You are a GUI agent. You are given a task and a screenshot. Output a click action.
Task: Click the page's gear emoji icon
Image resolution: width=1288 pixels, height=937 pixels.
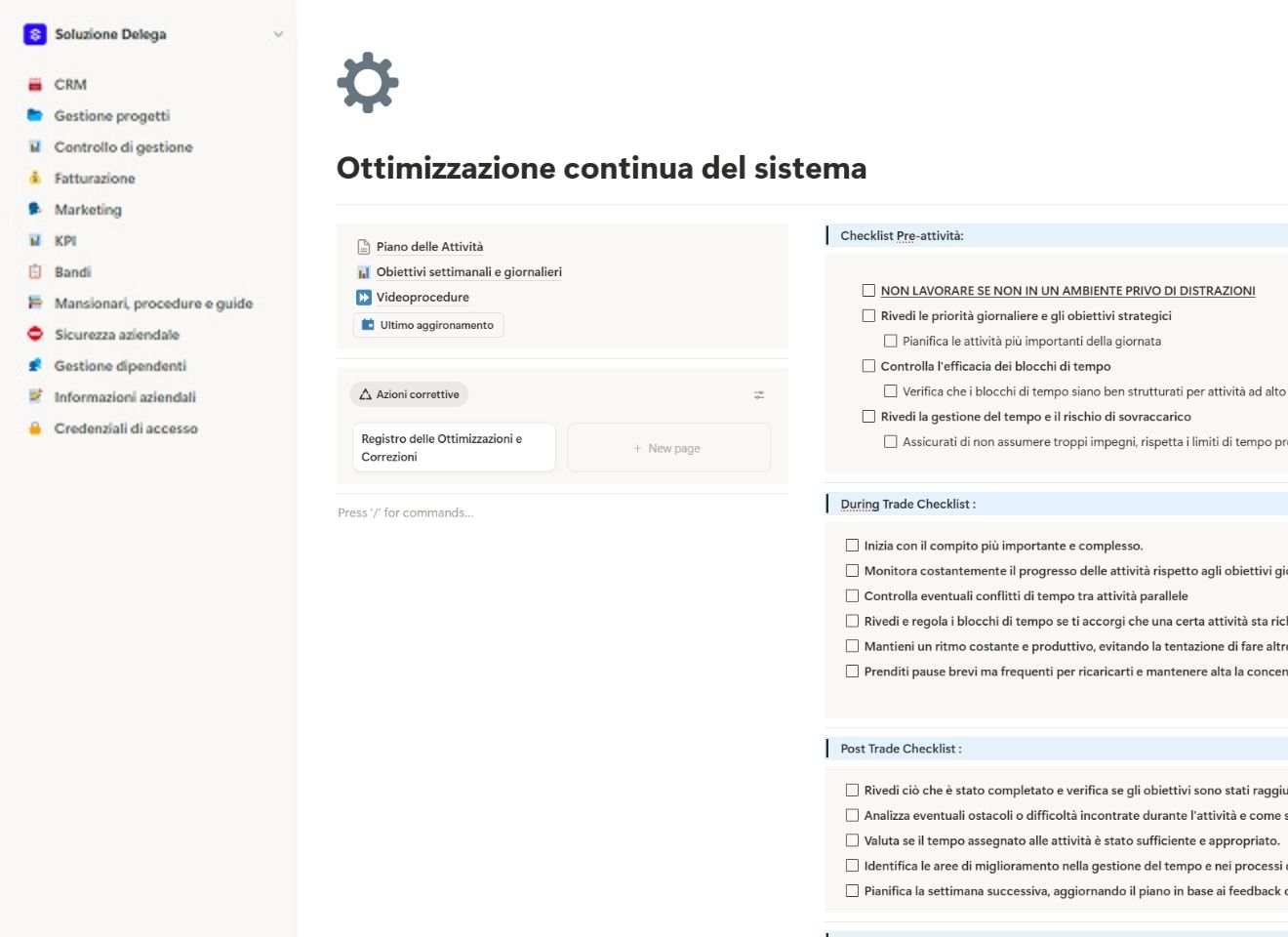367,83
